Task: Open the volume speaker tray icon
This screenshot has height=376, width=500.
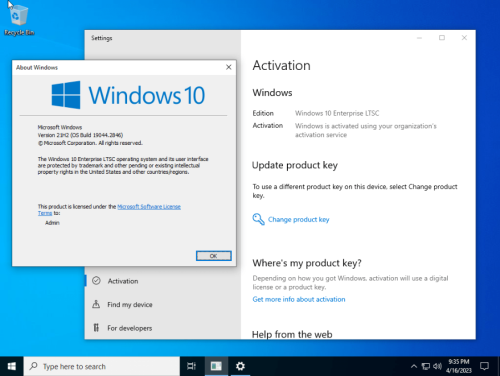Action: 437,366
